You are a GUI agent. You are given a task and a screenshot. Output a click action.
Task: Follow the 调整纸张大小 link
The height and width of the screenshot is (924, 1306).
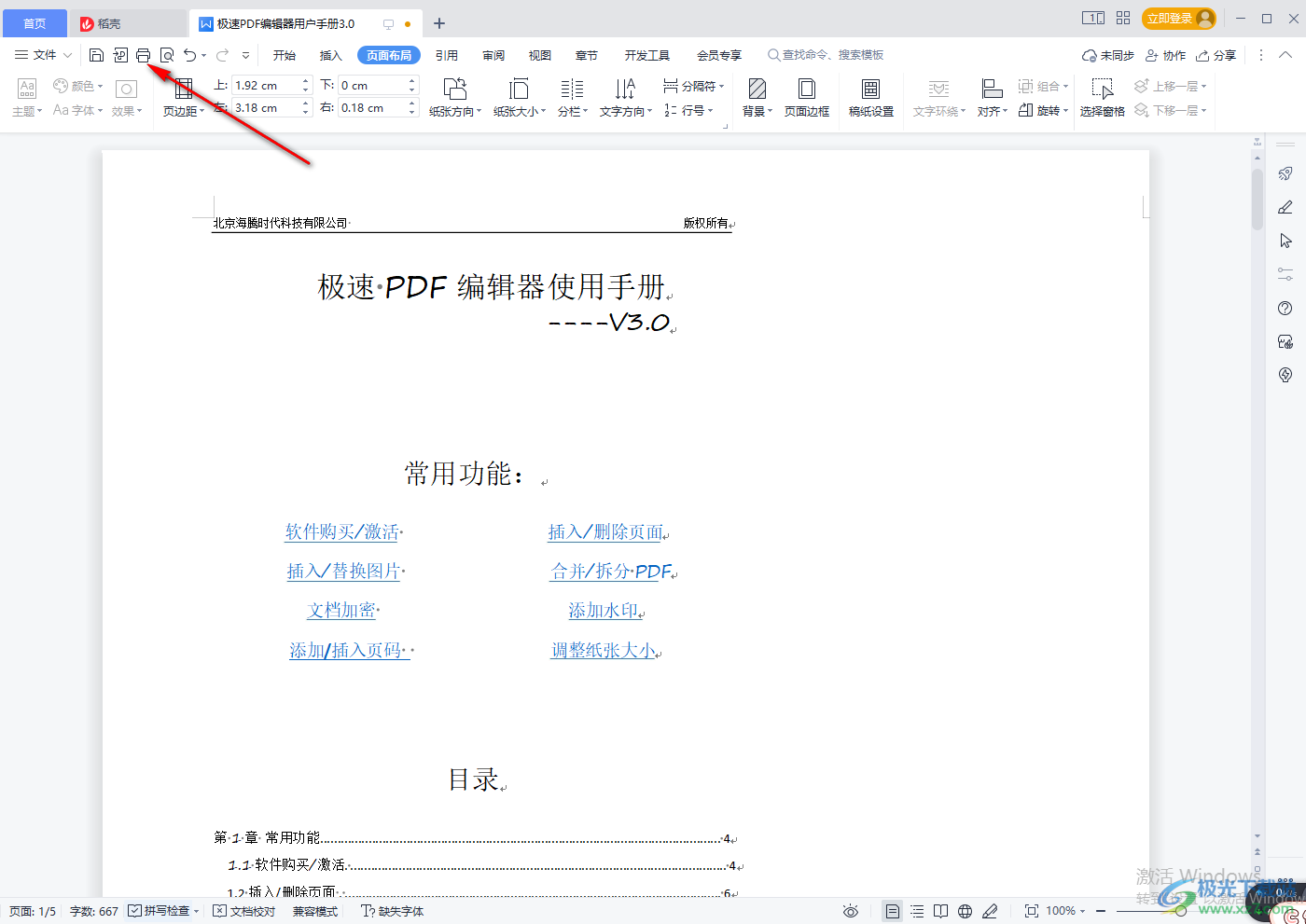pyautogui.click(x=604, y=650)
